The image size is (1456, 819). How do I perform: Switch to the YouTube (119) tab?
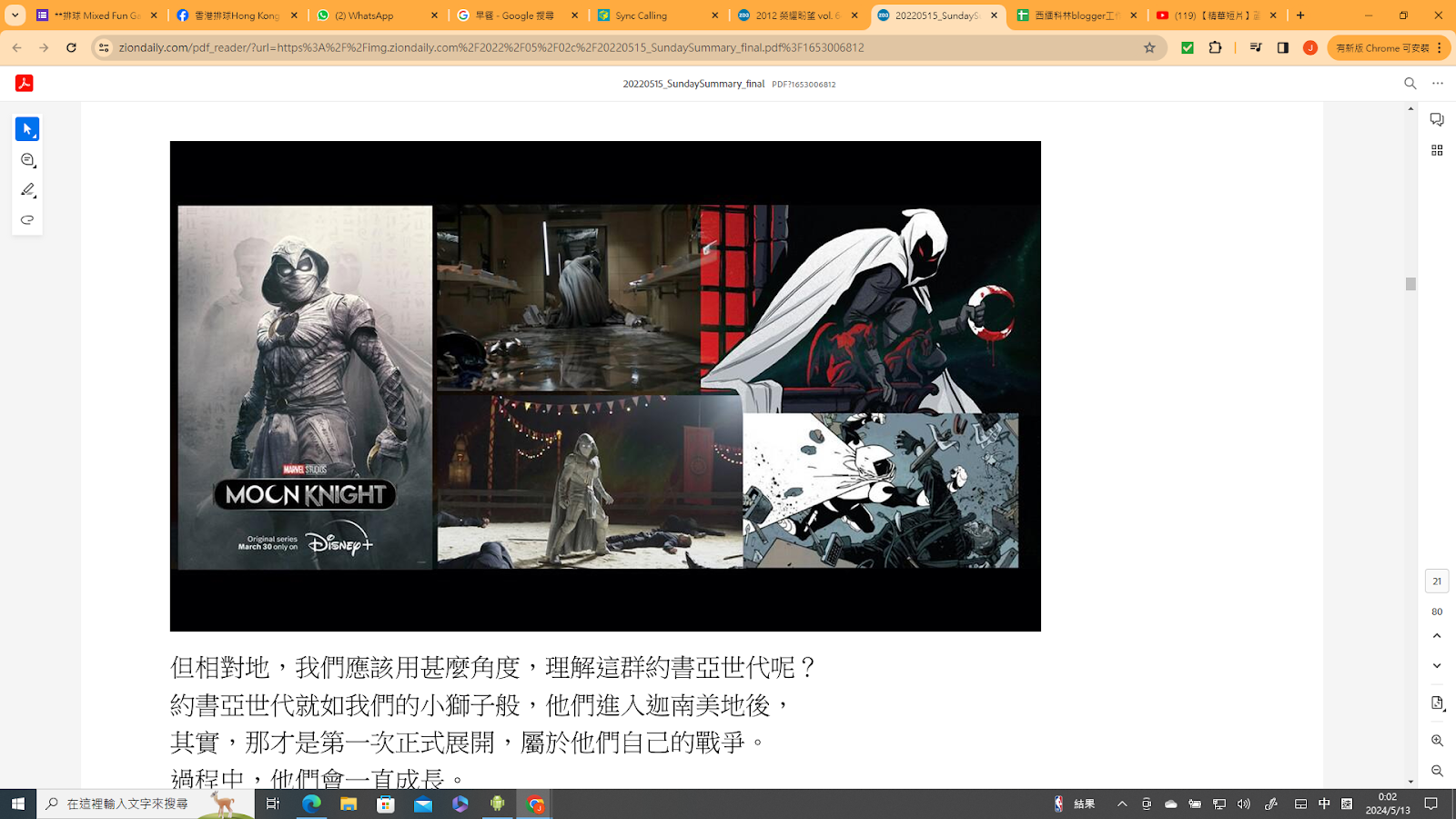tap(1218, 15)
